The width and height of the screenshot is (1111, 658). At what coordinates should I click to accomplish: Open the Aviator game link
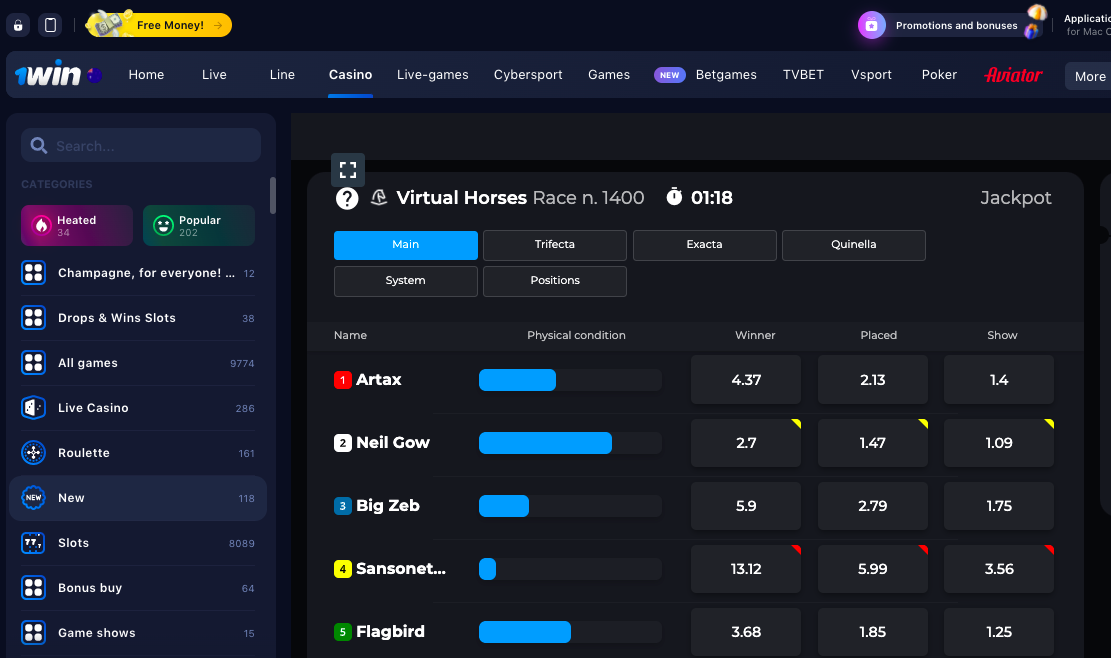[x=1013, y=74]
